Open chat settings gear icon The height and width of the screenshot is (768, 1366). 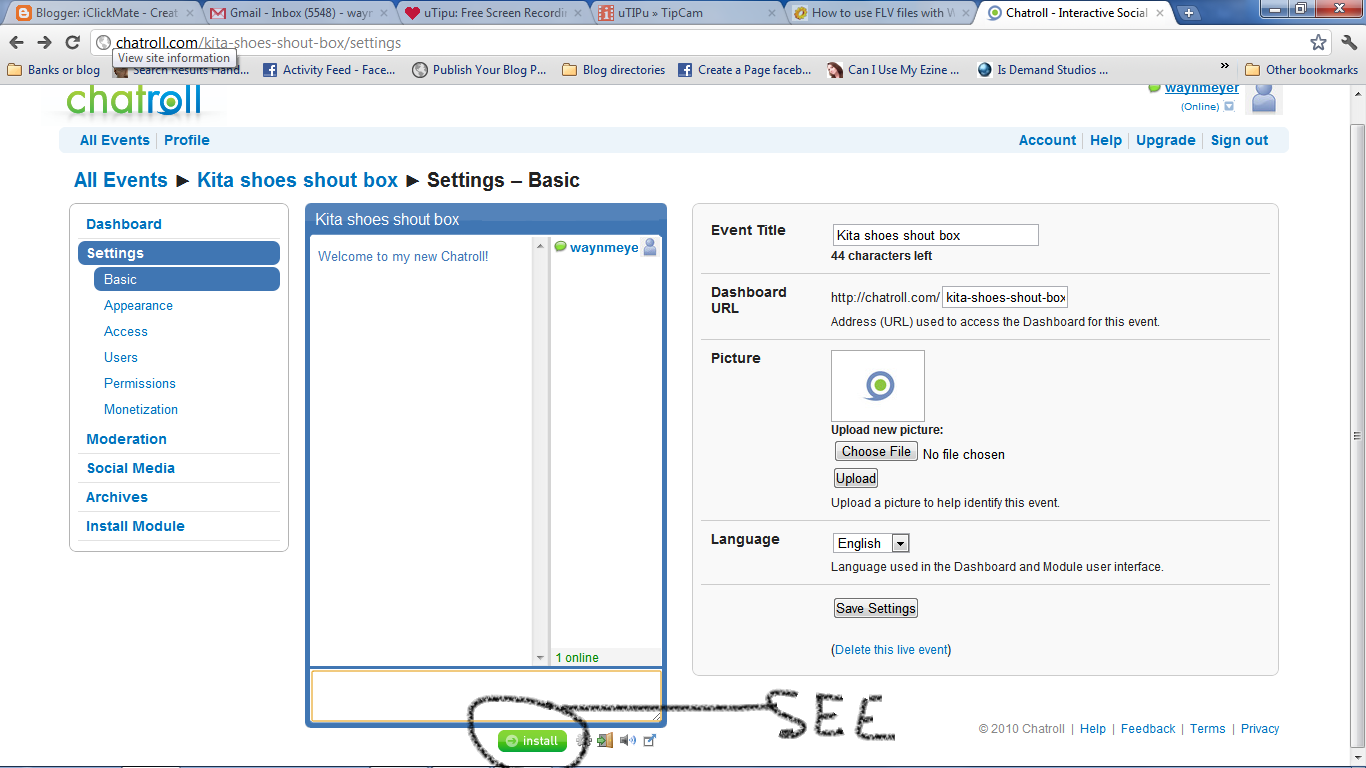pos(585,741)
